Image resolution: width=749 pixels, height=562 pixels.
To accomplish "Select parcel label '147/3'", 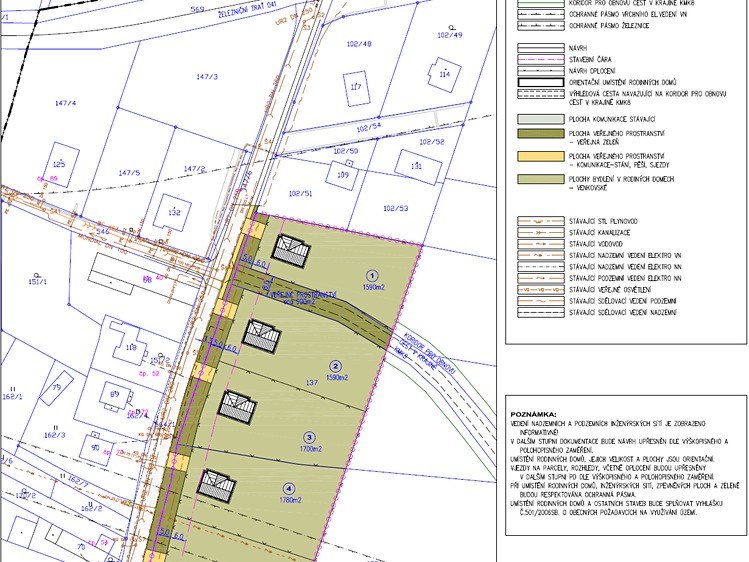I will [x=207, y=76].
